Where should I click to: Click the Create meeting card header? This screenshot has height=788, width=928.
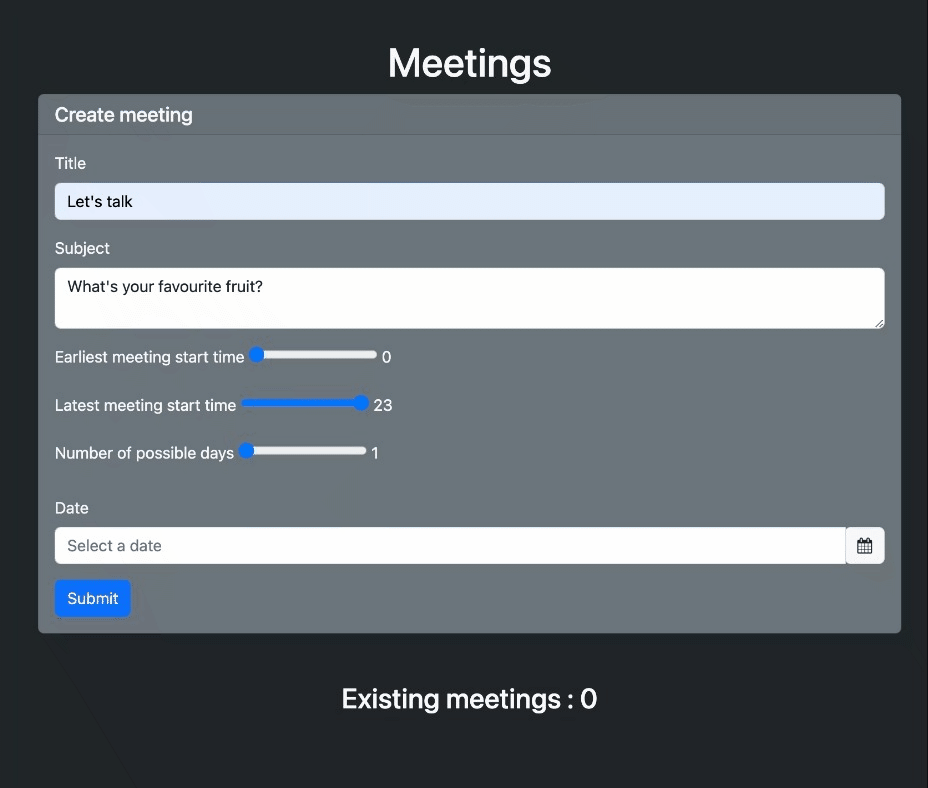pyautogui.click(x=469, y=115)
